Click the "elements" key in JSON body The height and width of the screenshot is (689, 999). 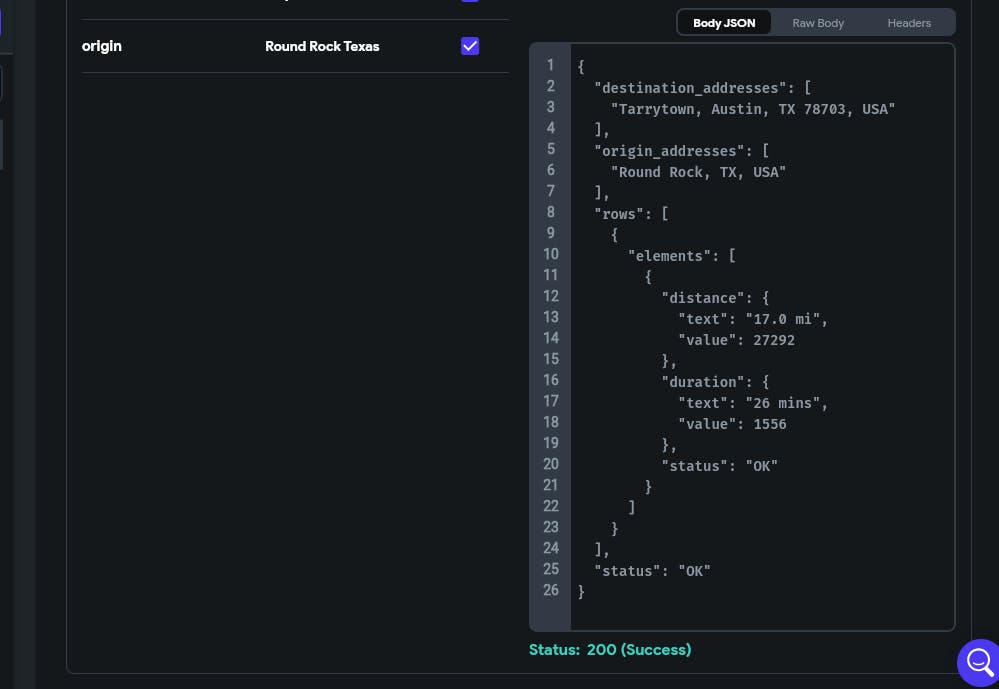coord(669,256)
